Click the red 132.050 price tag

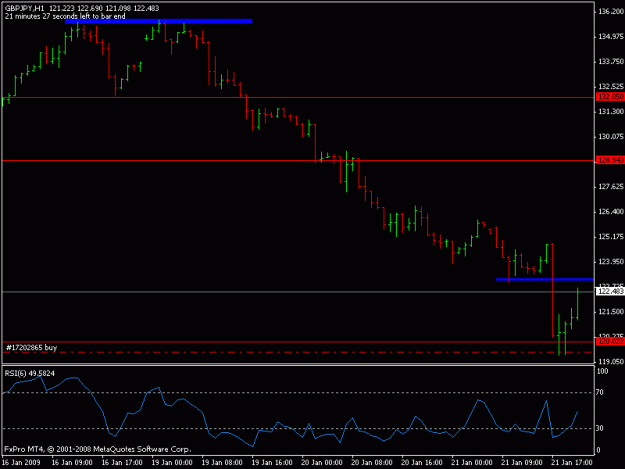click(610, 97)
